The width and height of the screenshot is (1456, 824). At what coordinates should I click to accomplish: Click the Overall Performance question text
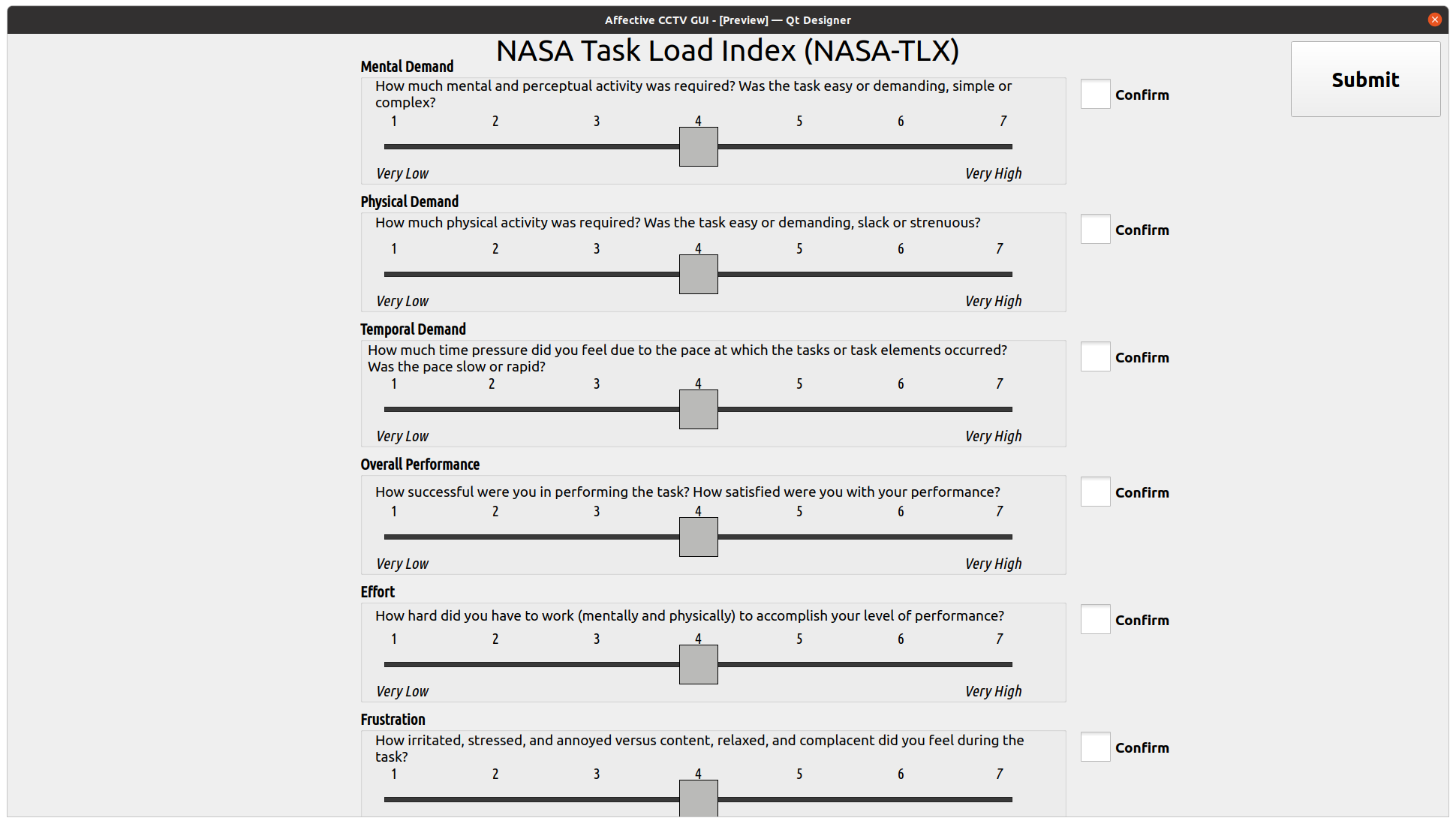pos(687,492)
